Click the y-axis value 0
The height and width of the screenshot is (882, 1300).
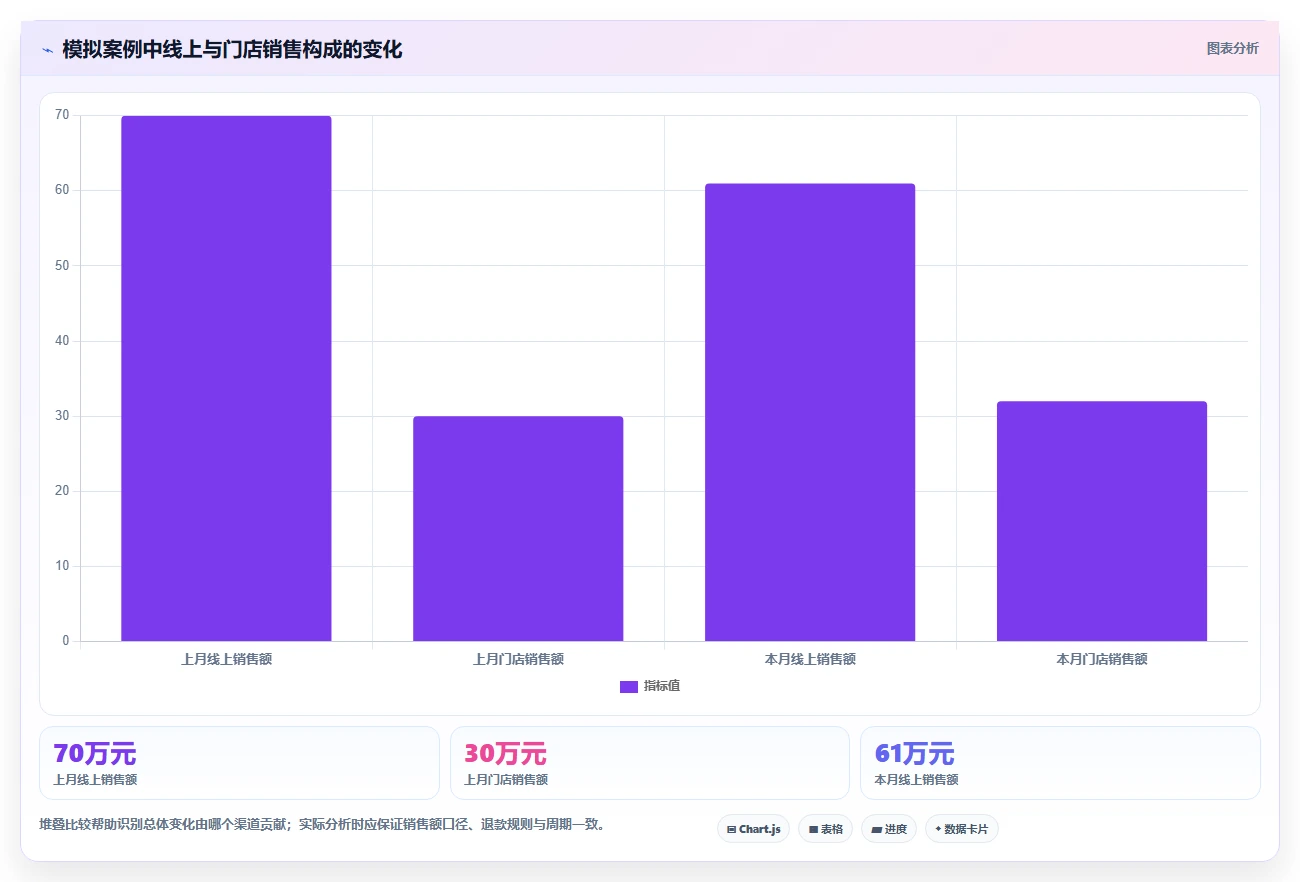(x=66, y=641)
